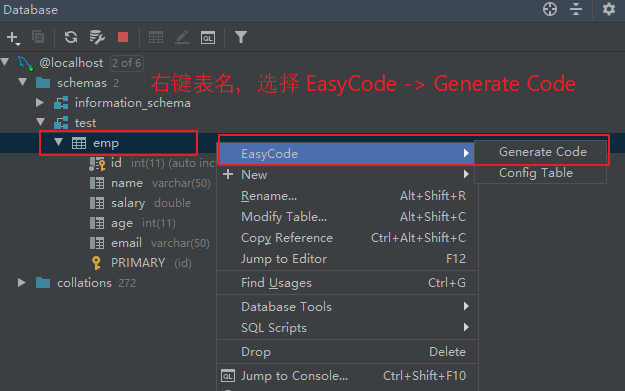This screenshot has width=625, height=391.
Task: Click the red Stop square icon
Action: point(123,37)
